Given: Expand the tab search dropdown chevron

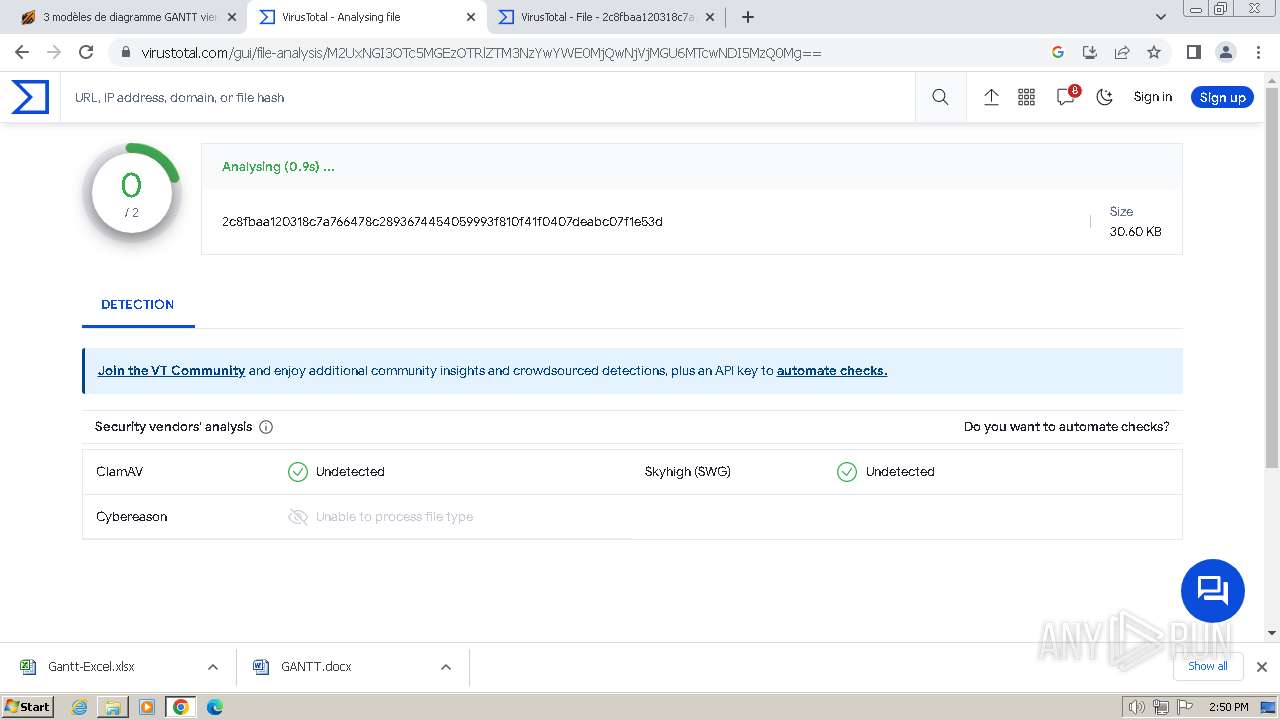Looking at the screenshot, I should point(1161,17).
